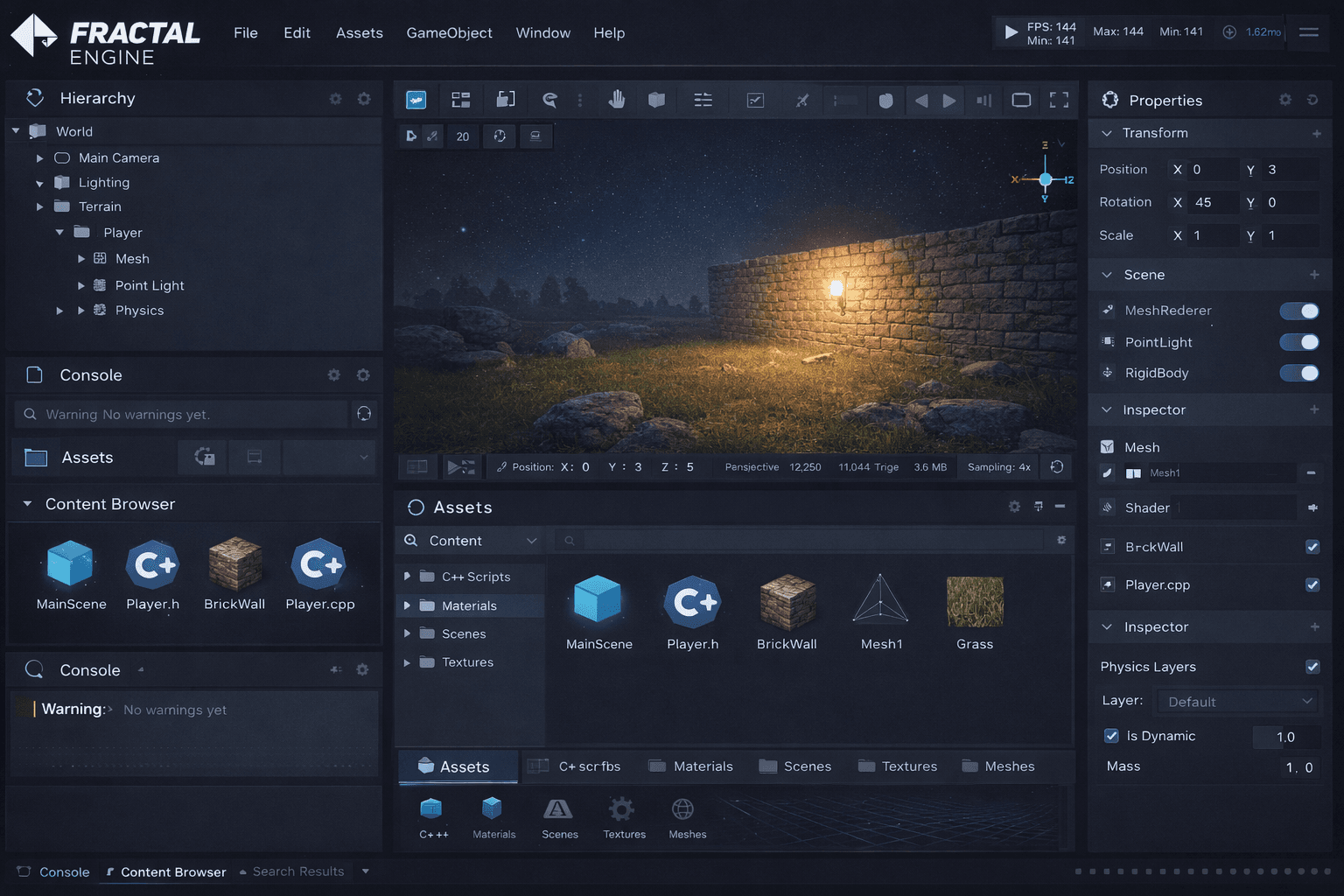Open the GameObject menu
This screenshot has height=896, width=1344.
point(449,33)
